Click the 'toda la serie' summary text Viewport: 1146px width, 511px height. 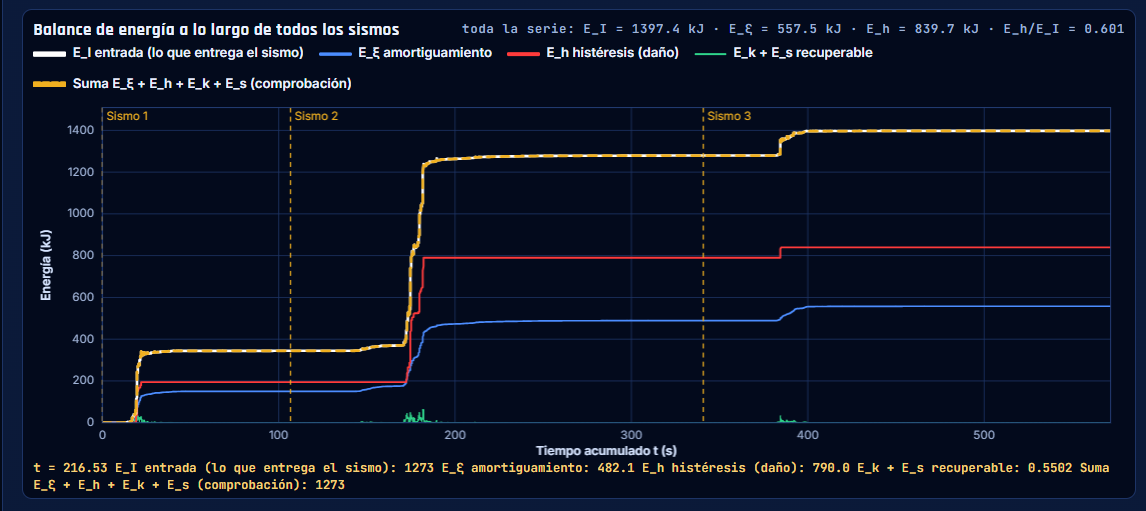click(x=792, y=30)
